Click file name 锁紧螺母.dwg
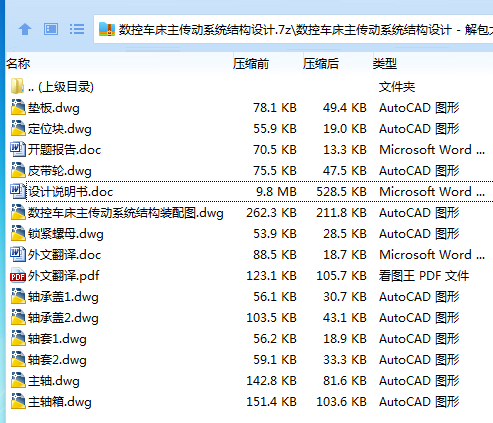493x423 pixels. [x=66, y=234]
